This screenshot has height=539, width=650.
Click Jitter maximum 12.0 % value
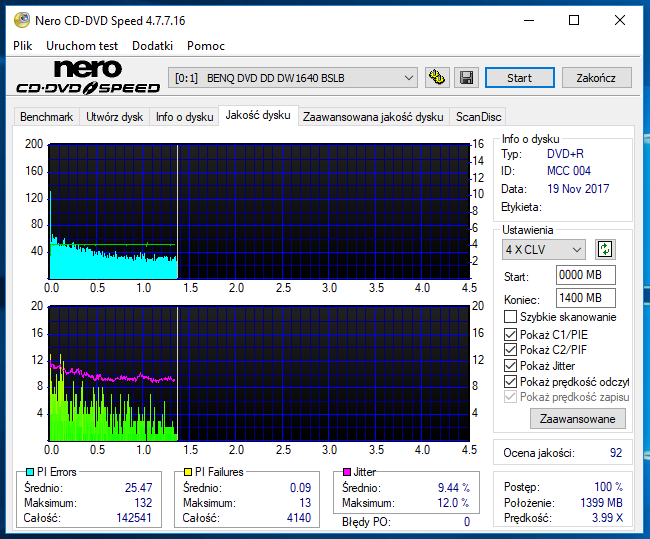[x=453, y=503]
